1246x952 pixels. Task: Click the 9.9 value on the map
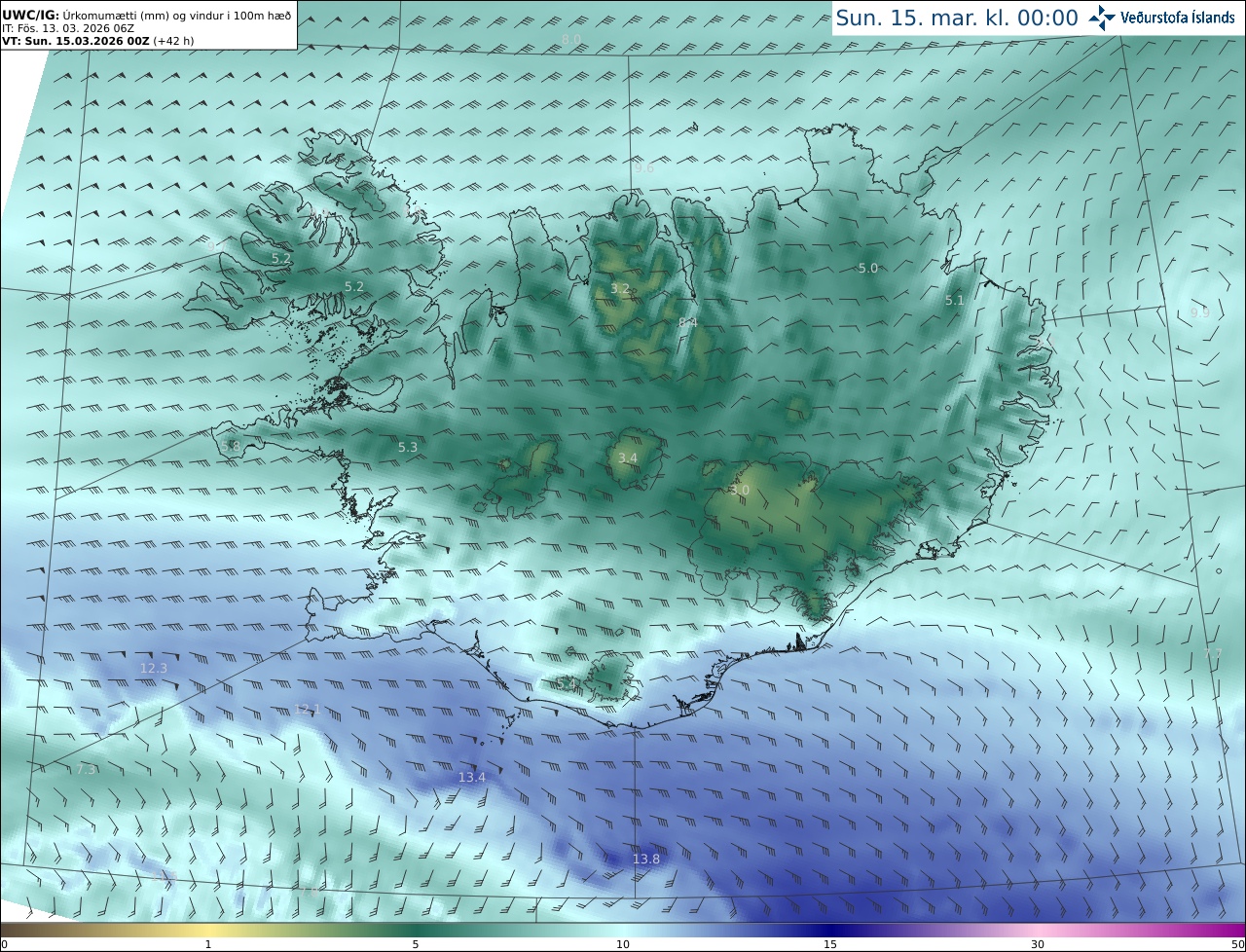tap(1200, 312)
